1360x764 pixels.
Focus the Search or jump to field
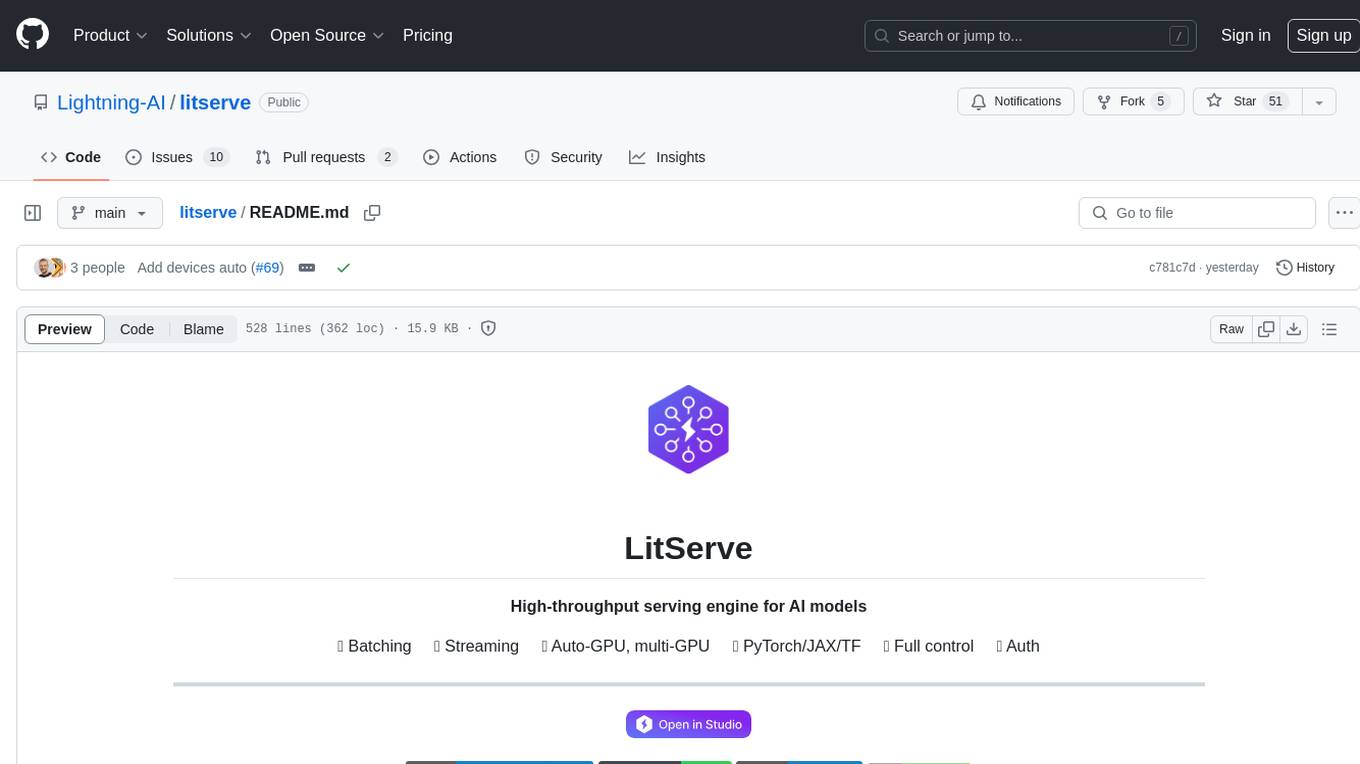pos(1030,36)
